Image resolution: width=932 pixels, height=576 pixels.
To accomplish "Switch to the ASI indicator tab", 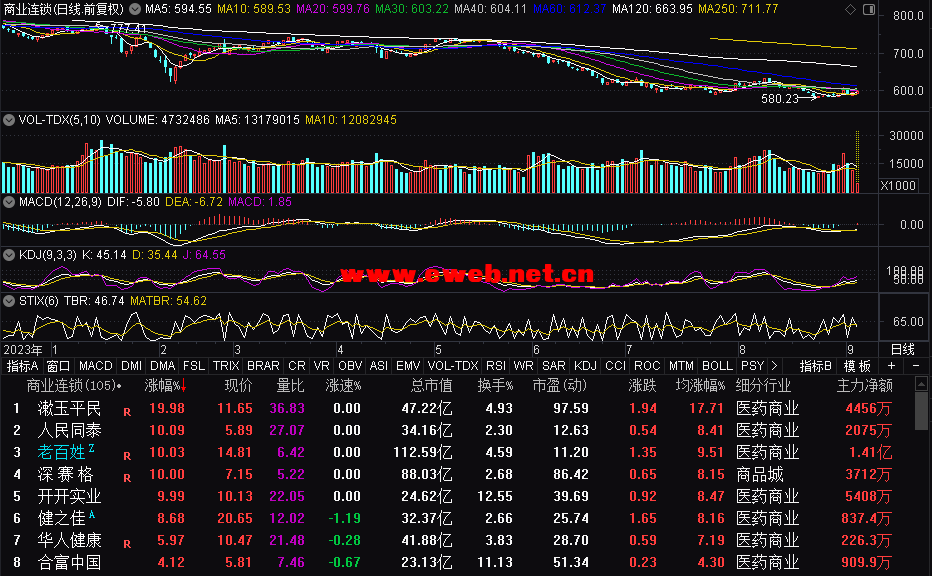I will [379, 366].
